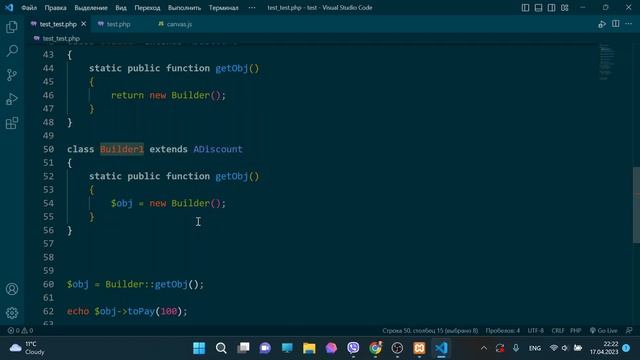640x360 pixels.
Task: Open the Source Control view
Action: click(x=12, y=75)
